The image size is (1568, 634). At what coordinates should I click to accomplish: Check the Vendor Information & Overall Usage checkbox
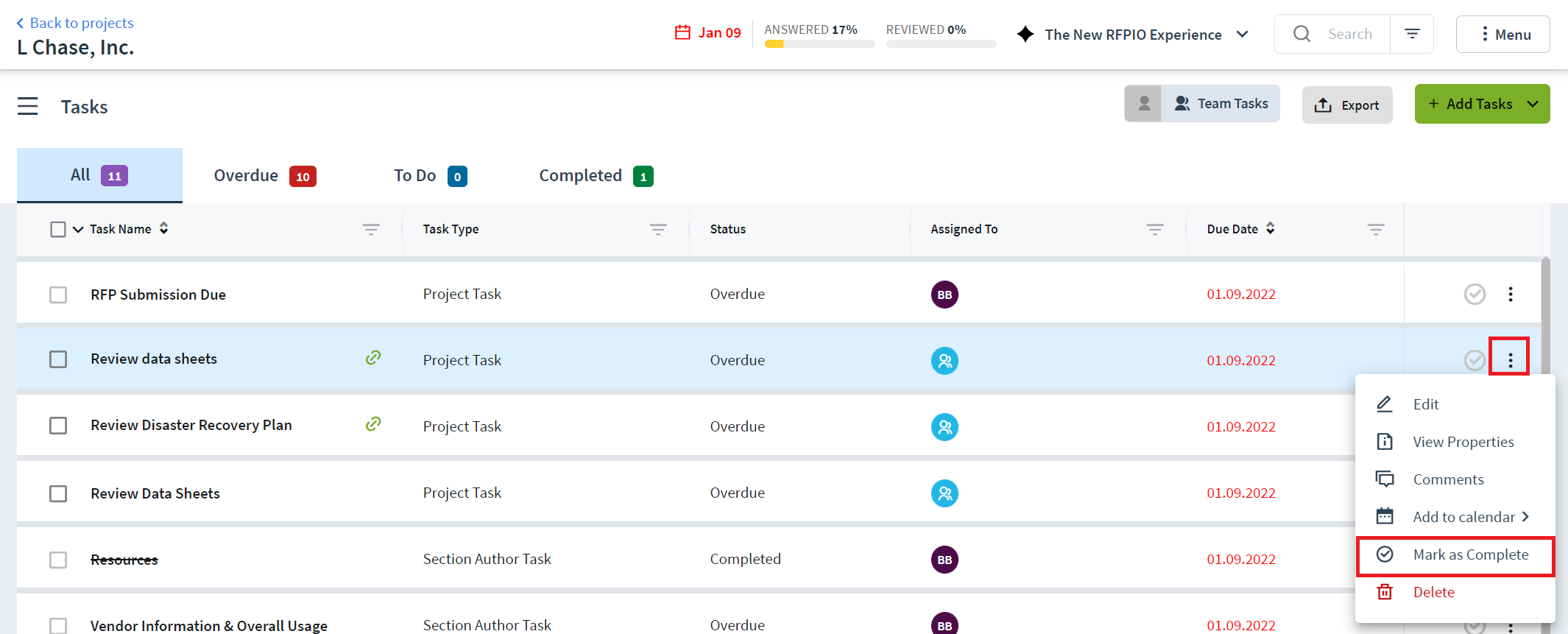click(x=58, y=625)
